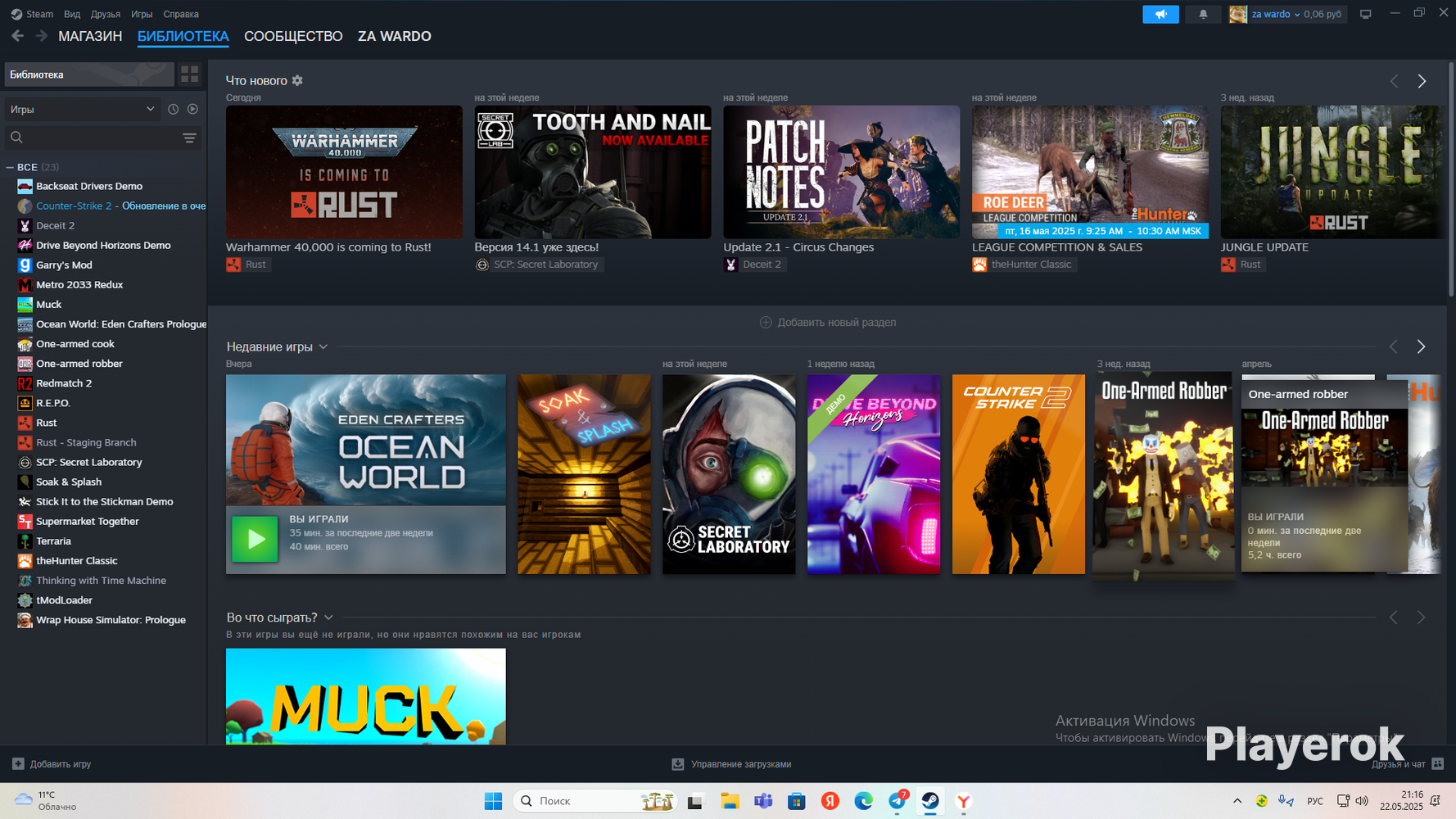Select Wrap House Simulator: Prologue

point(111,620)
